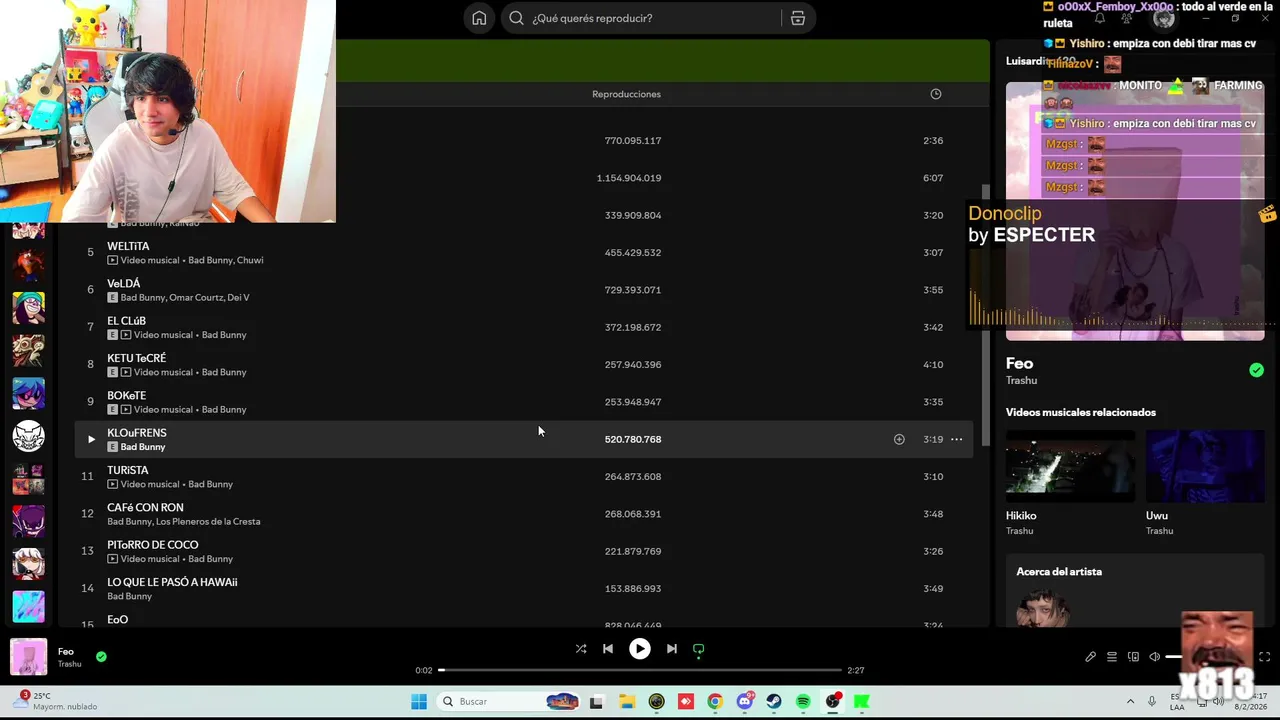Screen dimensions: 1280x720
Task: Open Connect to a device icon
Action: [1133, 657]
